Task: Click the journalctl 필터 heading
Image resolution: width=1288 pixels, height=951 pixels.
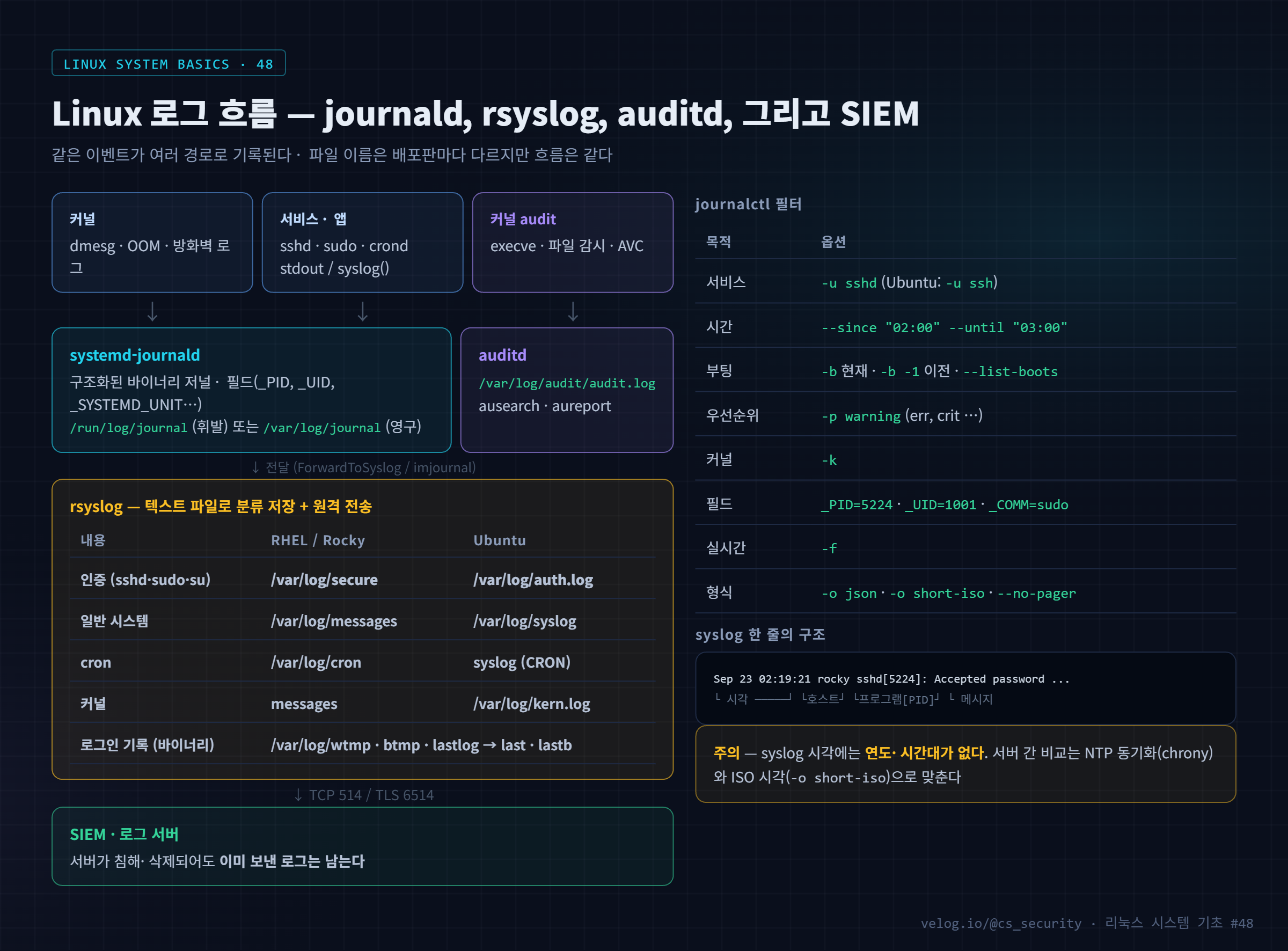Action: (748, 204)
